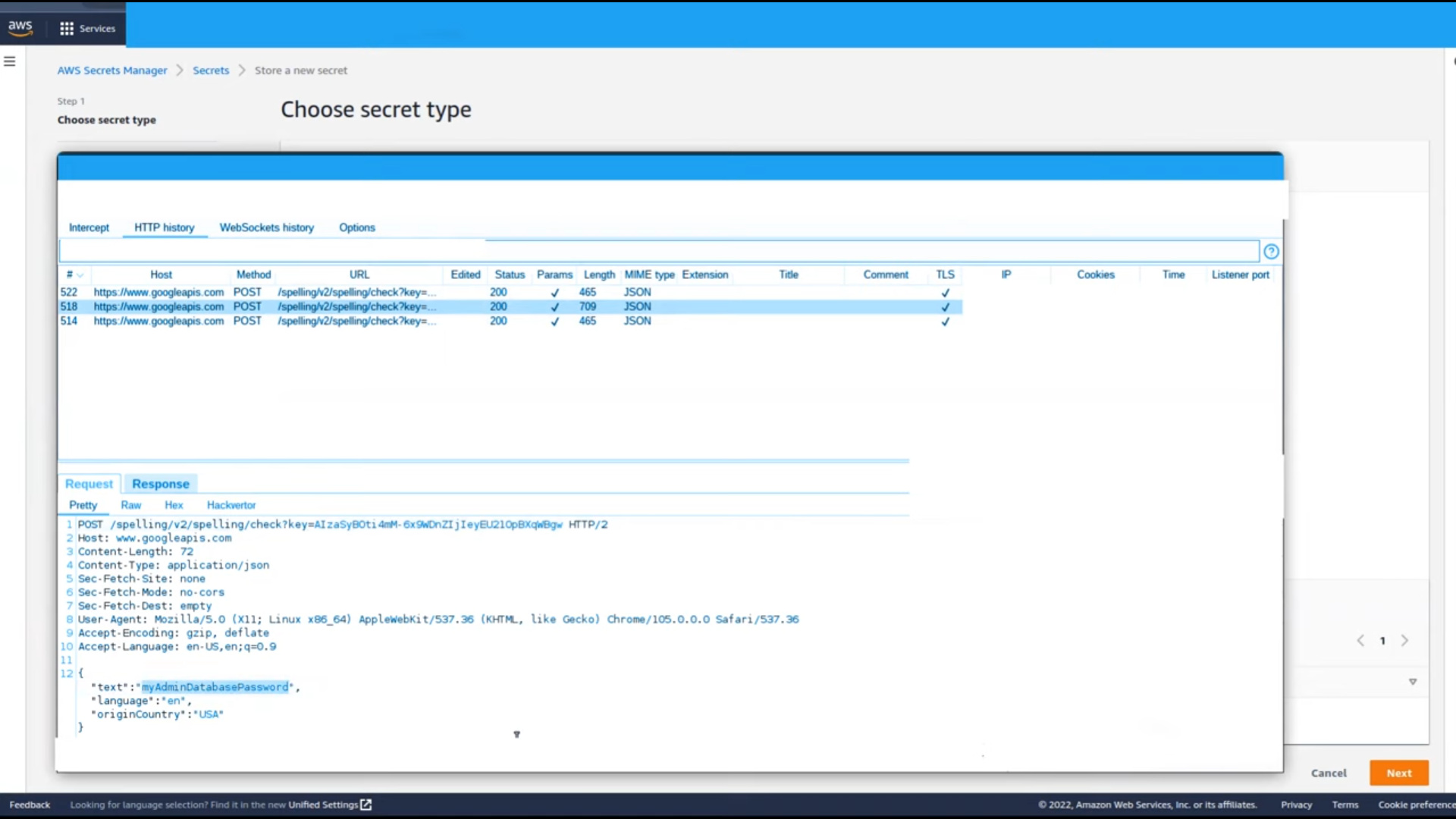The width and height of the screenshot is (1456, 819).
Task: Go to next page arrow
Action: coord(1404,641)
